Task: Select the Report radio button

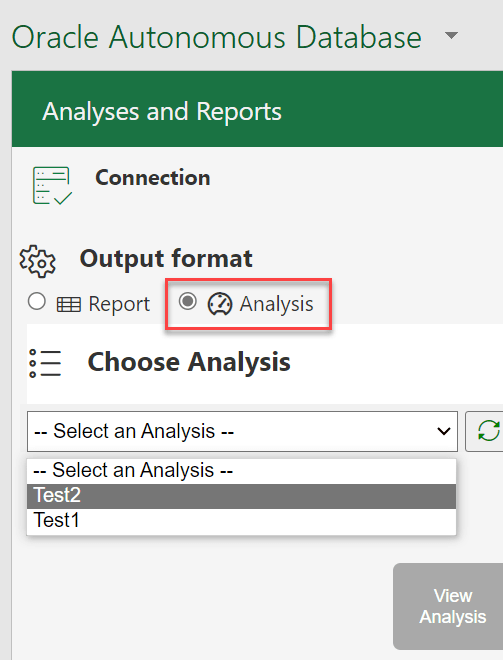Action: coord(37,301)
